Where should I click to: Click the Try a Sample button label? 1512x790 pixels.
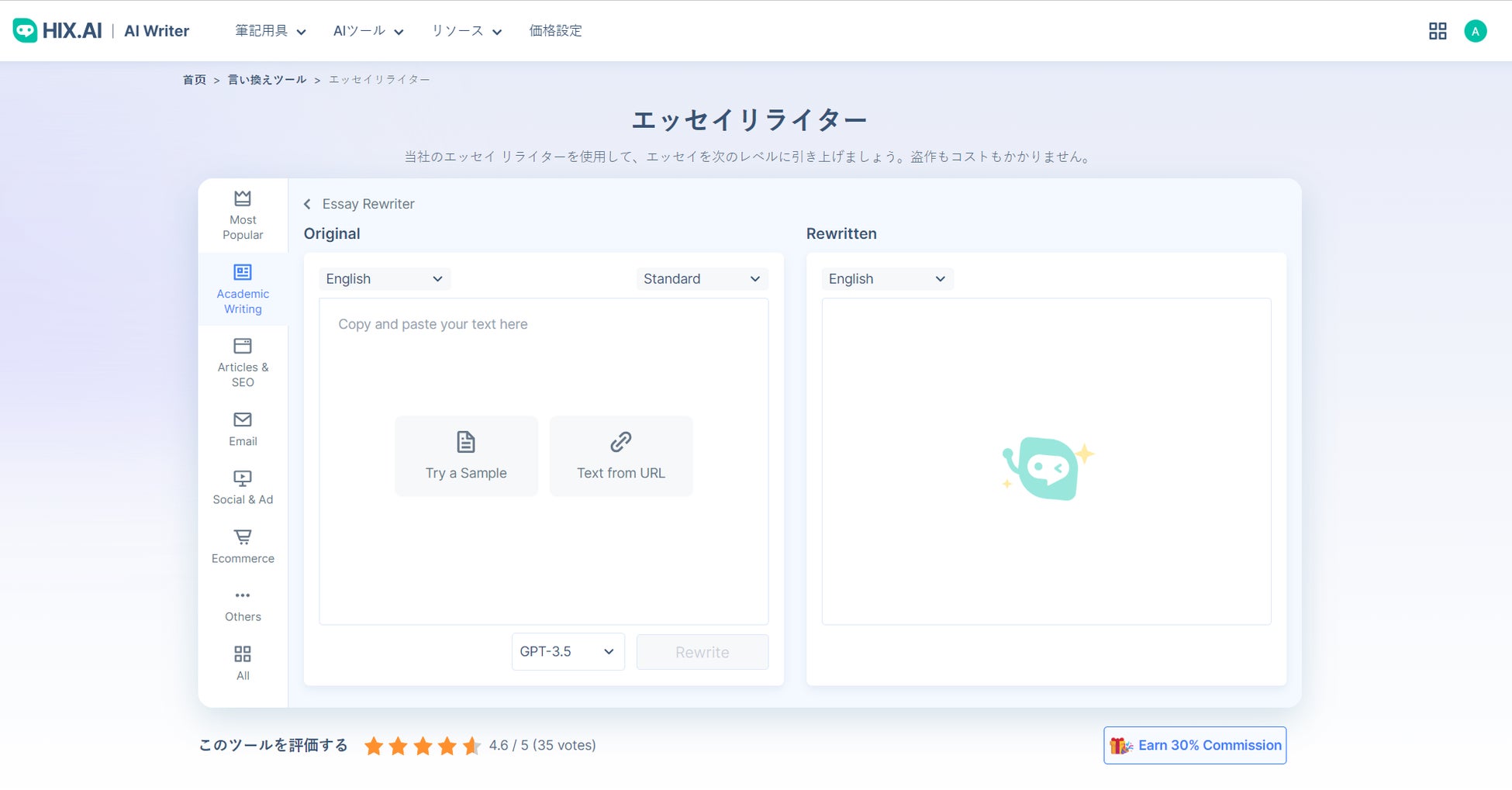coord(466,473)
